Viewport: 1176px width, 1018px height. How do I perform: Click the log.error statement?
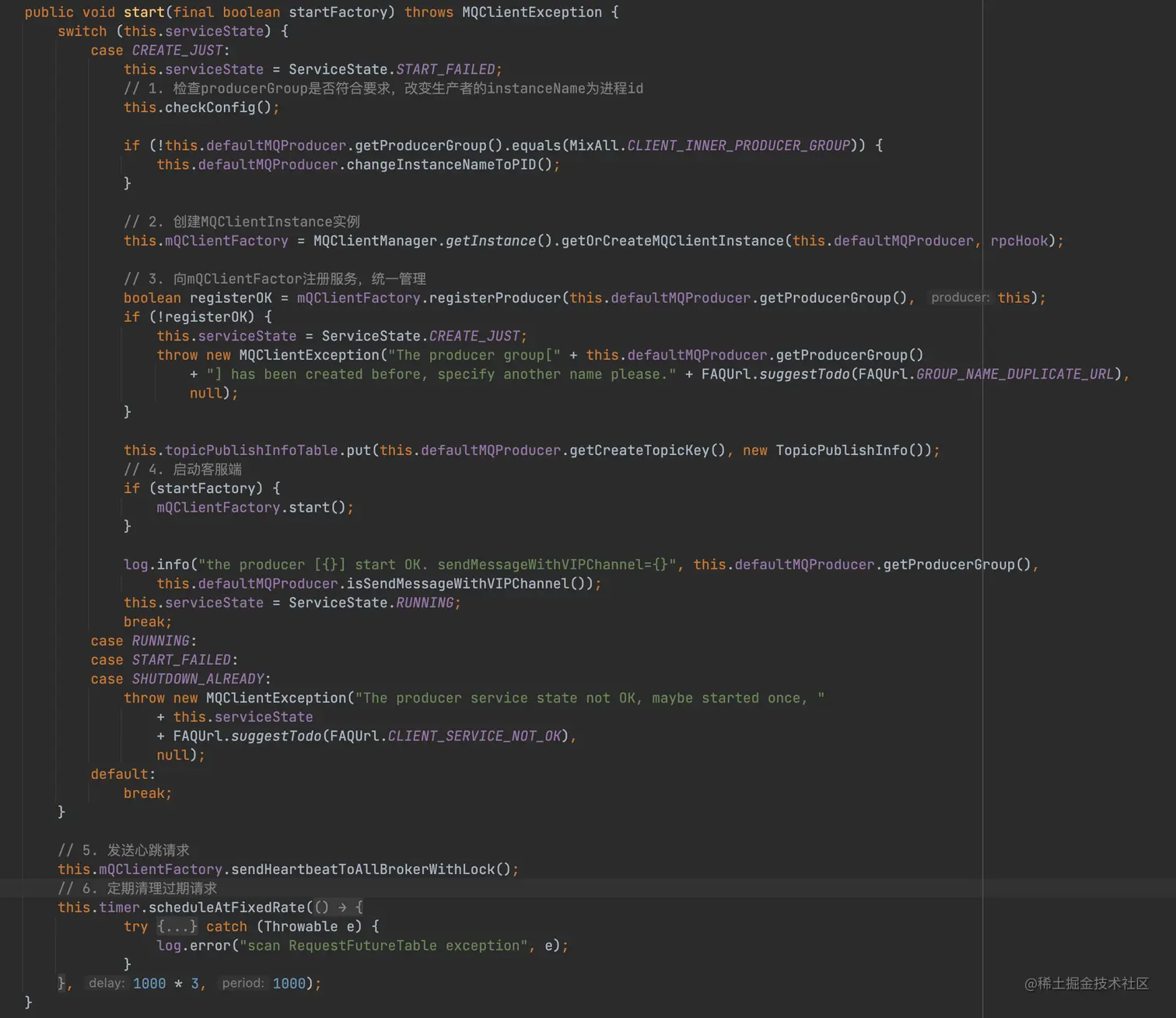[x=362, y=946]
